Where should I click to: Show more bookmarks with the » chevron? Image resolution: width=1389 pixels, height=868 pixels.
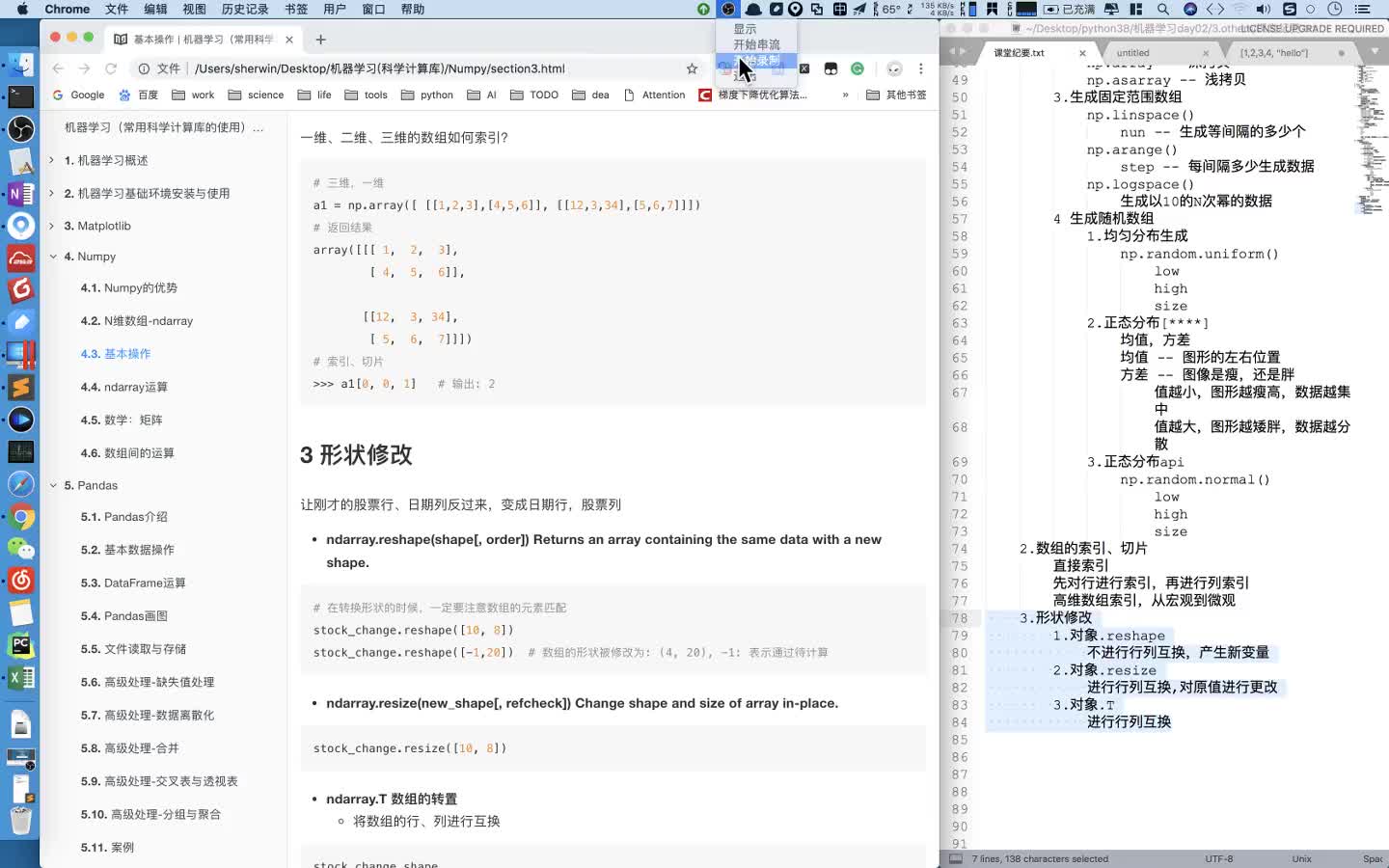click(846, 95)
